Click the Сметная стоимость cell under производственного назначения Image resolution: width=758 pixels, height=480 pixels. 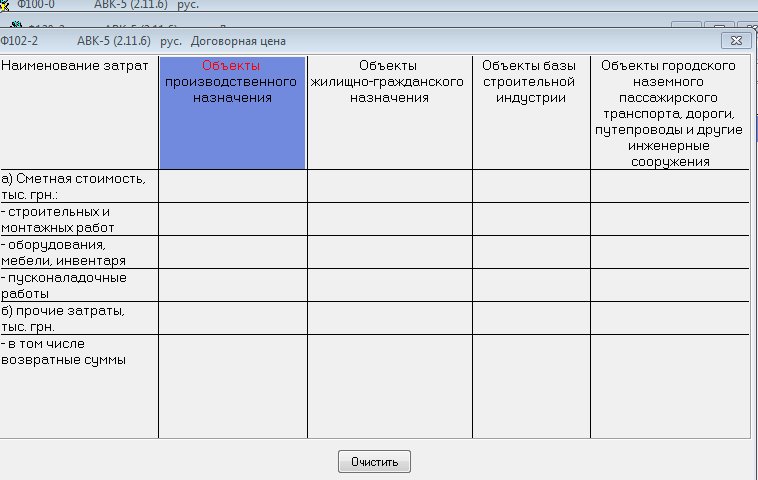232,186
